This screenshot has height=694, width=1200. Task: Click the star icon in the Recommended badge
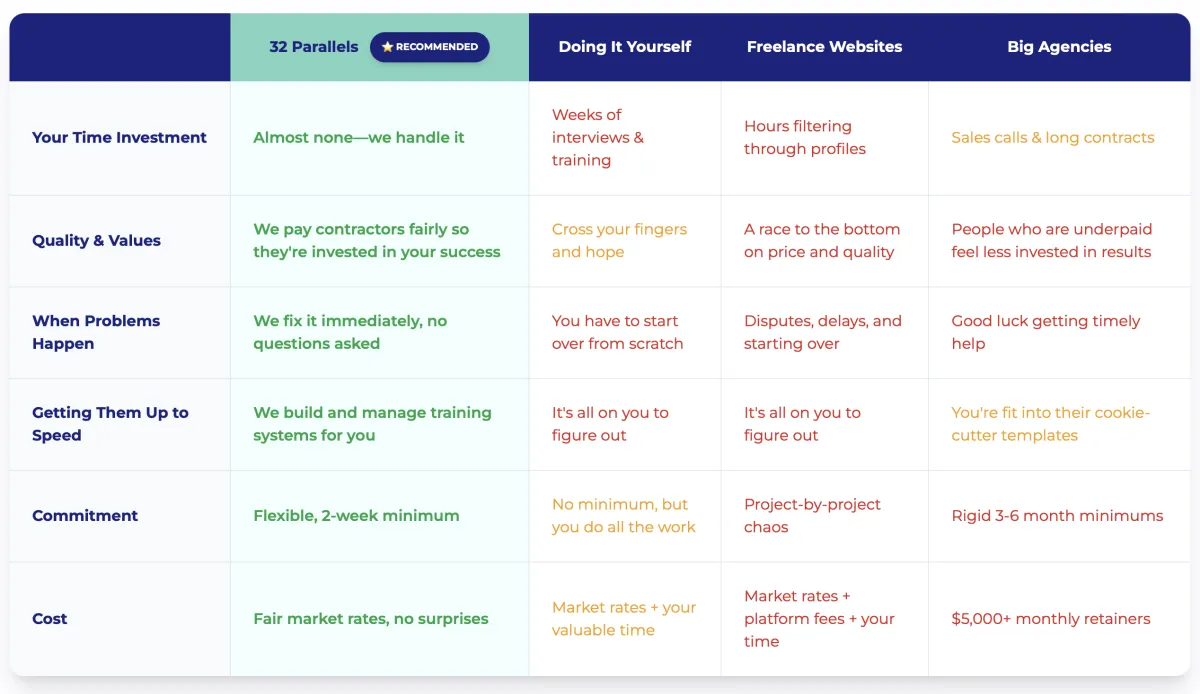pos(387,47)
